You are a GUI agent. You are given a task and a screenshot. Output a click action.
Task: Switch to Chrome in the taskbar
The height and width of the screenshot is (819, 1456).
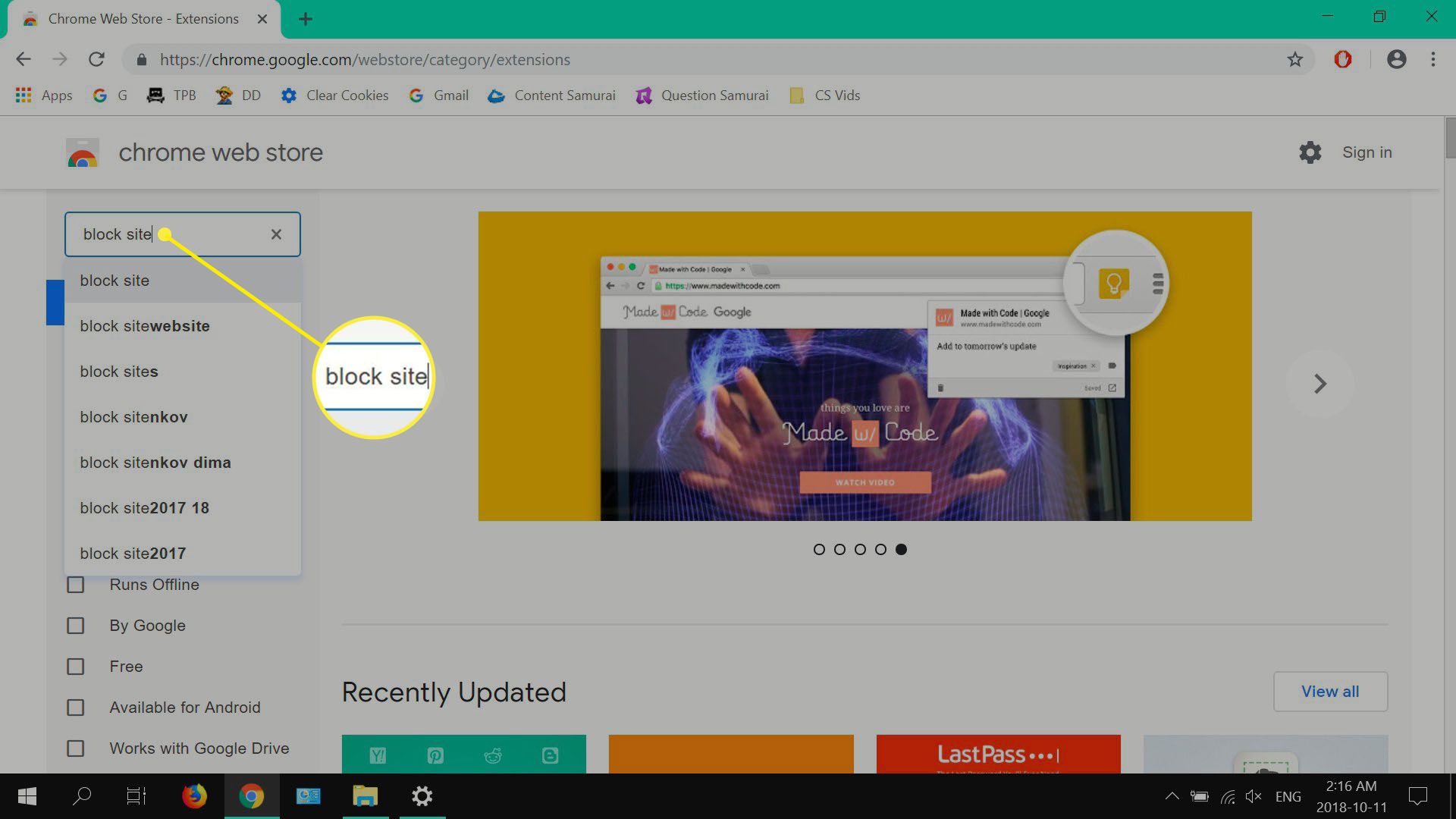pyautogui.click(x=251, y=796)
